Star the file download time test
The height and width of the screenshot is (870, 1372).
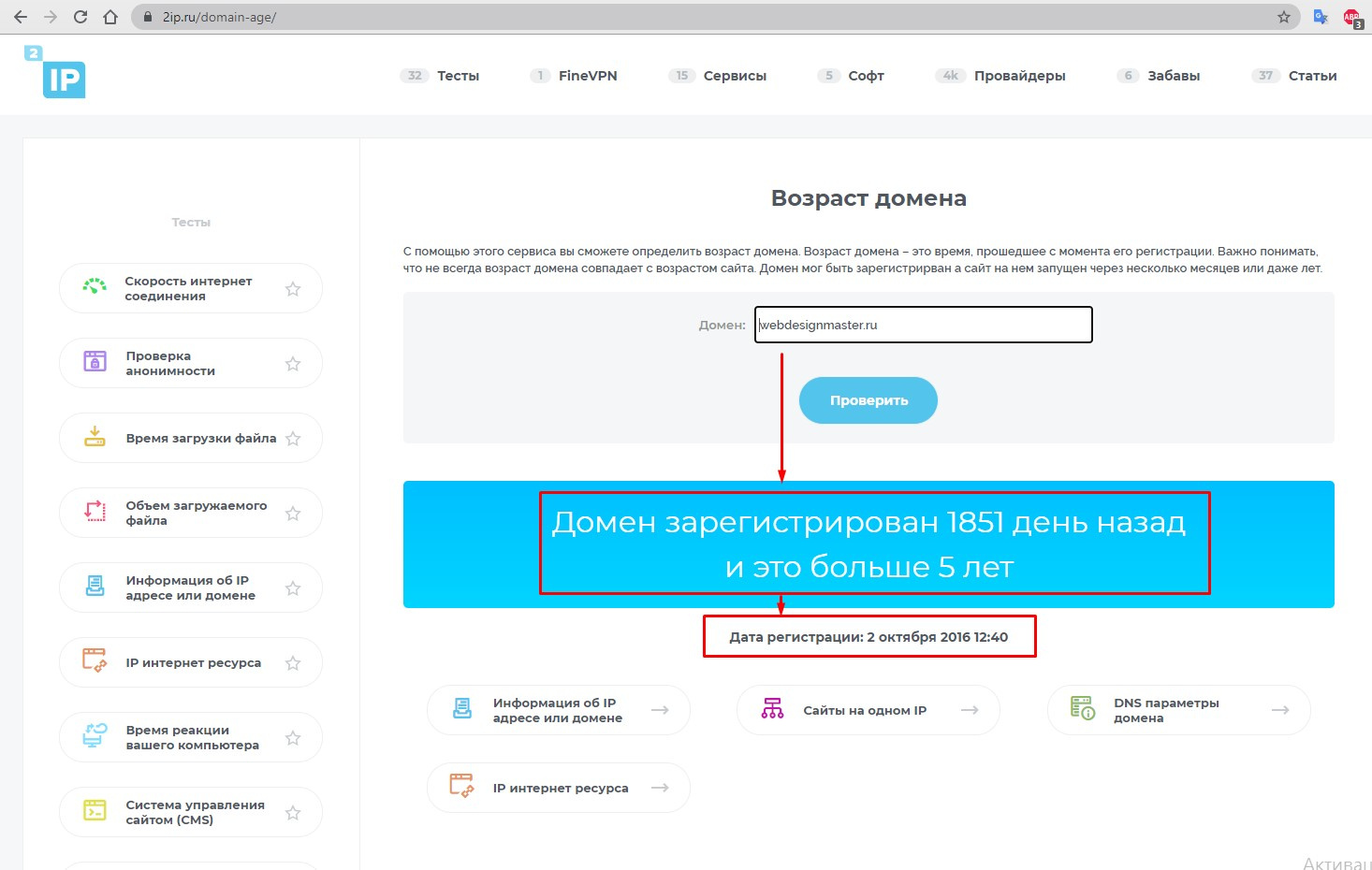[x=293, y=439]
